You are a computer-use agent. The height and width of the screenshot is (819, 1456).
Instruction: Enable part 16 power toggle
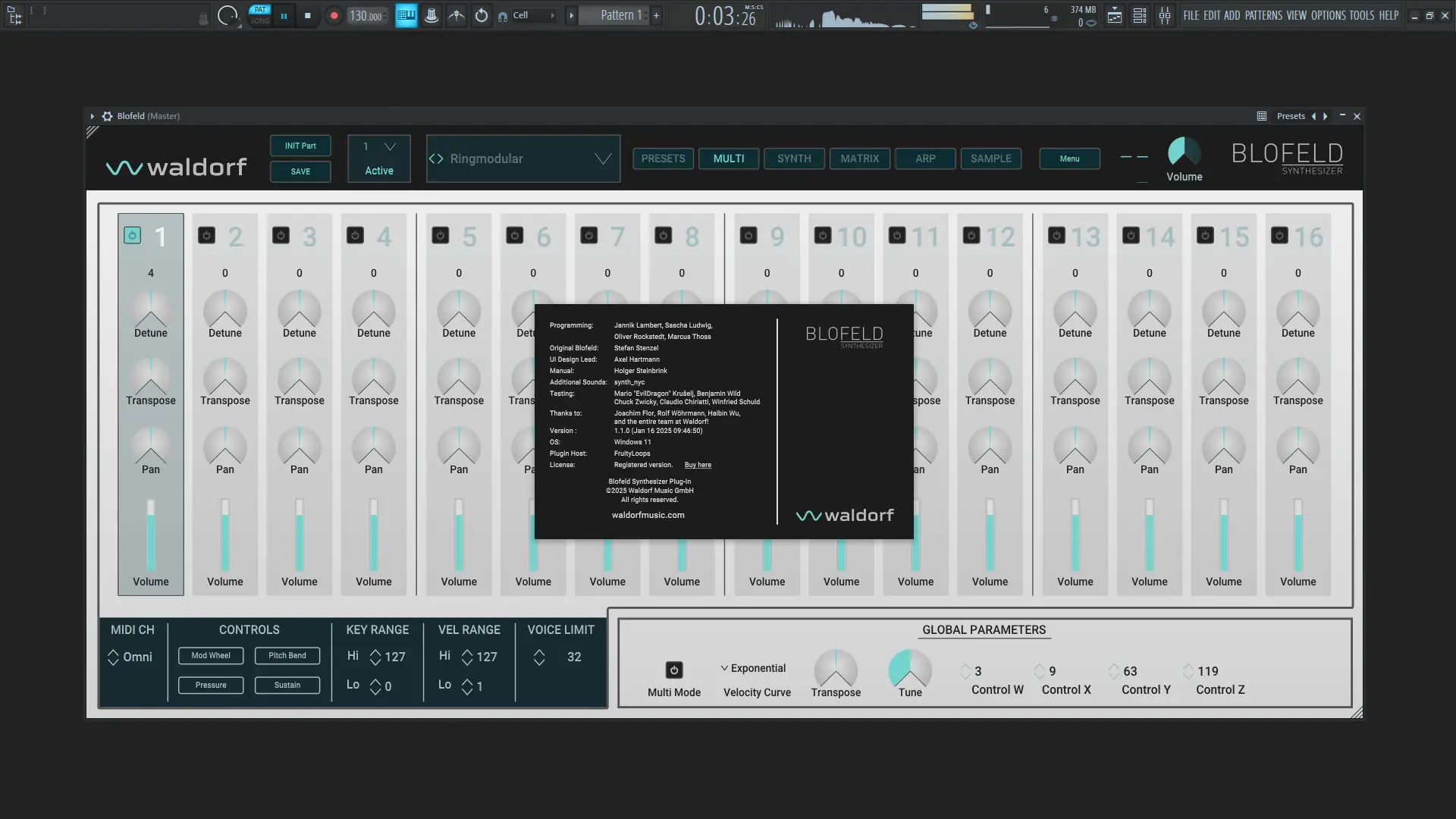coord(1279,236)
